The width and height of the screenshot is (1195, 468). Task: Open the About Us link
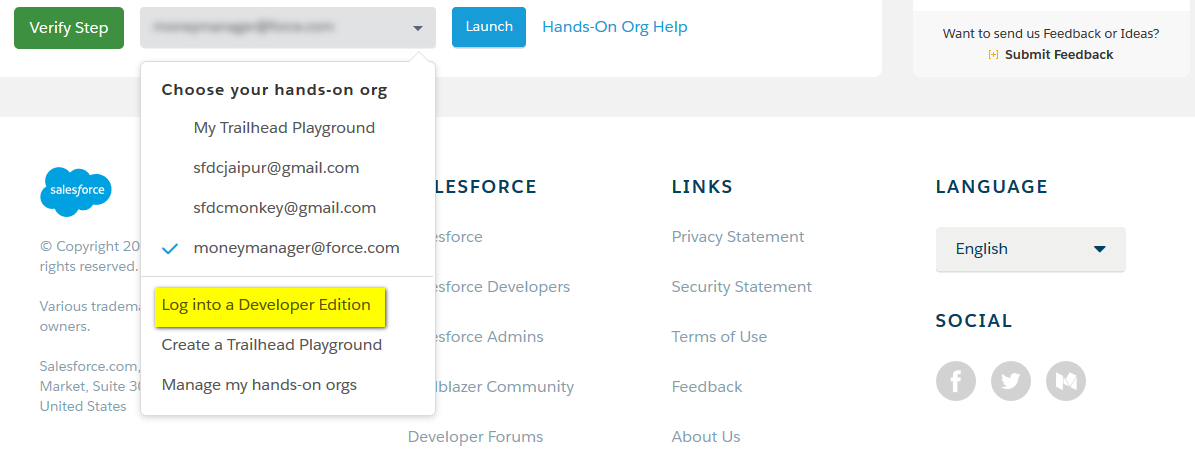click(706, 437)
